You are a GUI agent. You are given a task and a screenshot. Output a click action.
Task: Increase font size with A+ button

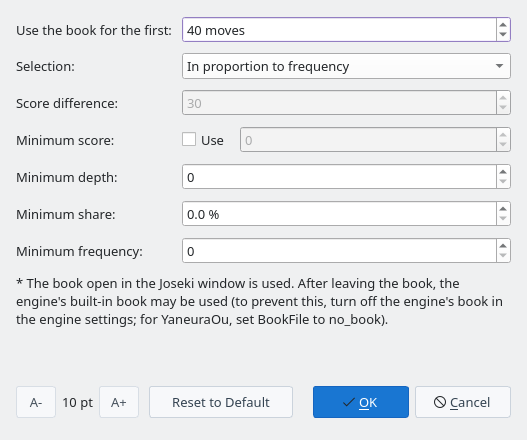[x=119, y=402]
